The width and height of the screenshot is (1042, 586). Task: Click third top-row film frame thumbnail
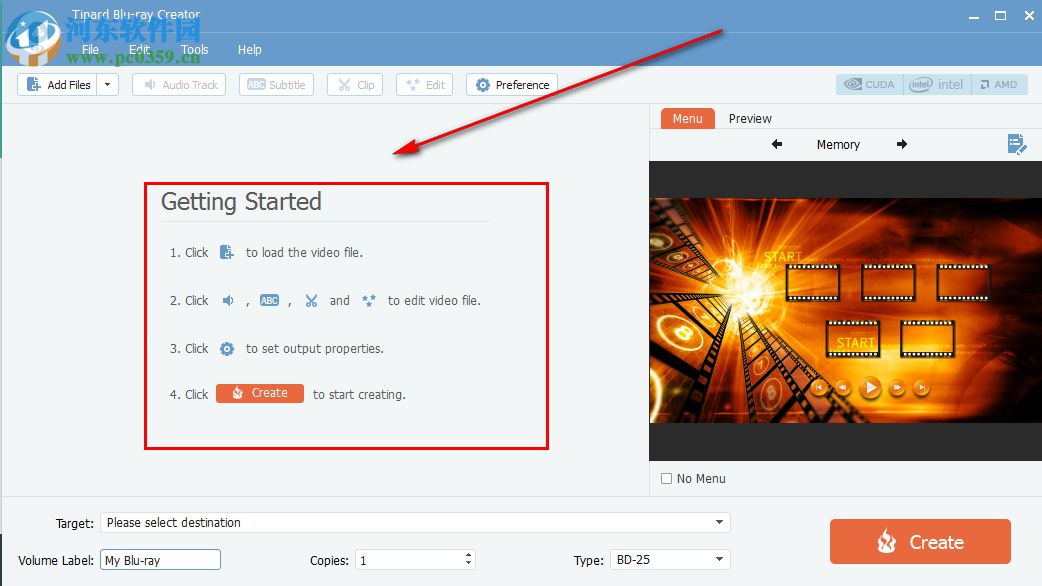963,282
